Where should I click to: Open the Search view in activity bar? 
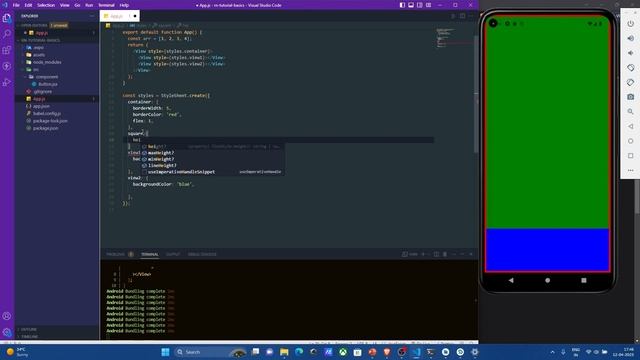pos(7,34)
